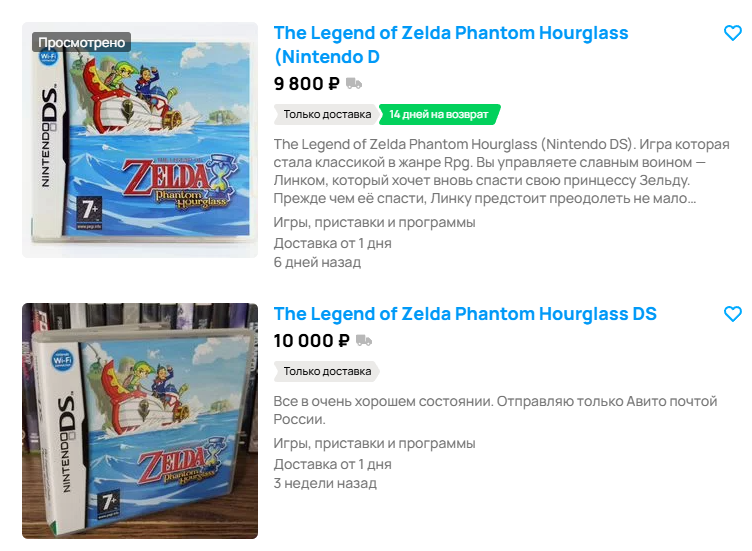Click "Только доставка" badge on the first listing
The image size is (752, 551).
tap(326, 114)
